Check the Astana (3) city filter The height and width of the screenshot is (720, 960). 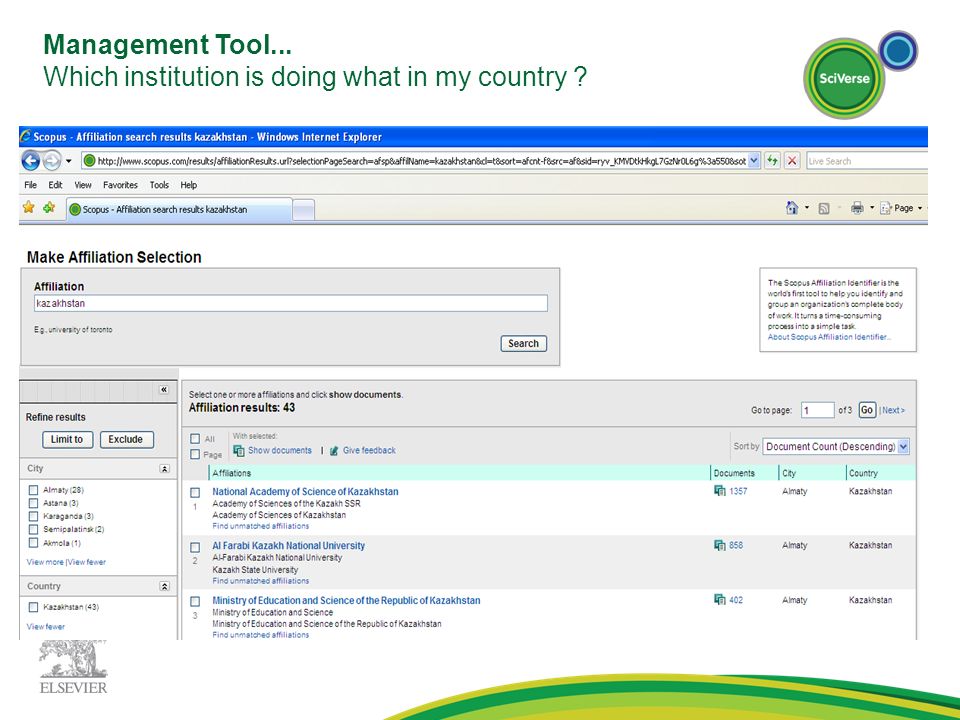(34, 503)
